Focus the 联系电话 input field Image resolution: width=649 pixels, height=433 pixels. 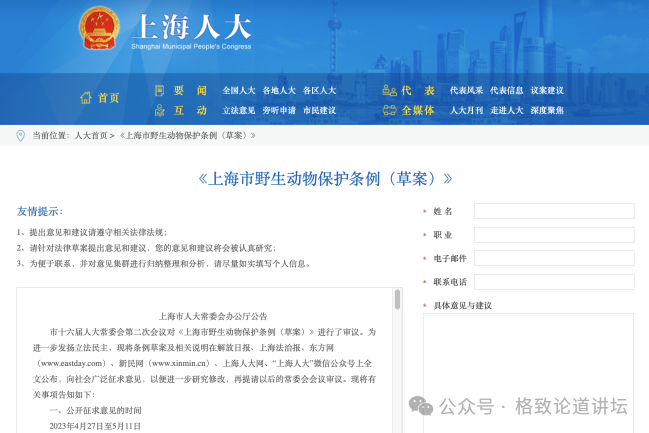point(554,282)
